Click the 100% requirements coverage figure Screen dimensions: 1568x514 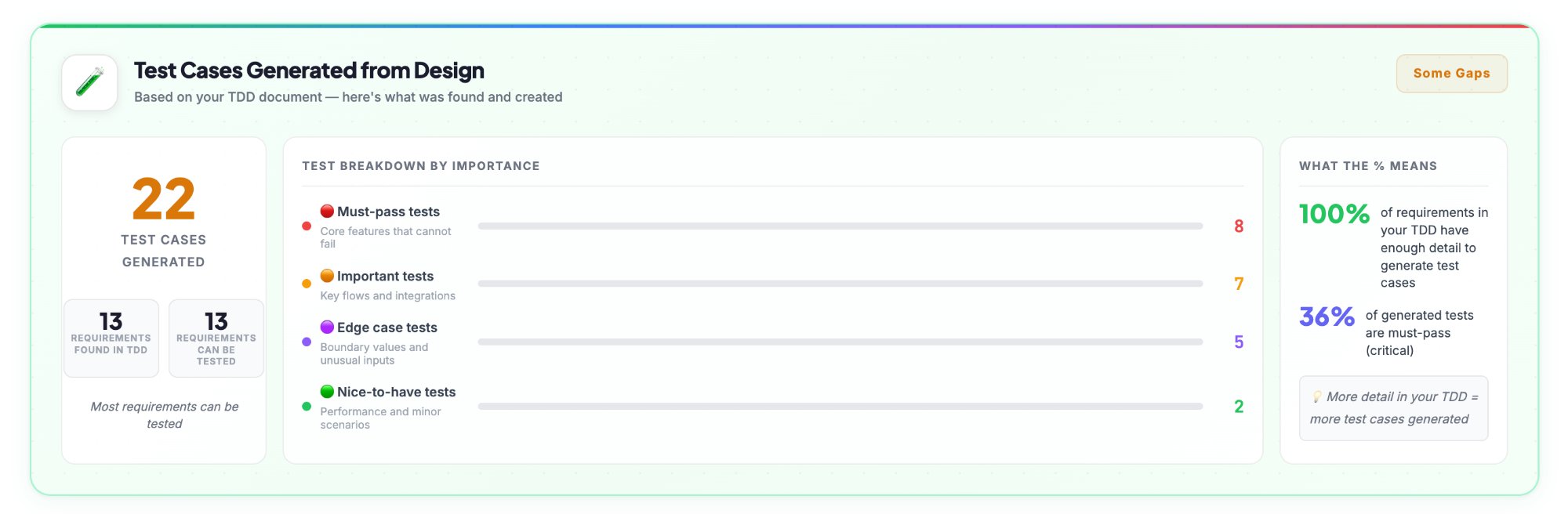[1334, 214]
